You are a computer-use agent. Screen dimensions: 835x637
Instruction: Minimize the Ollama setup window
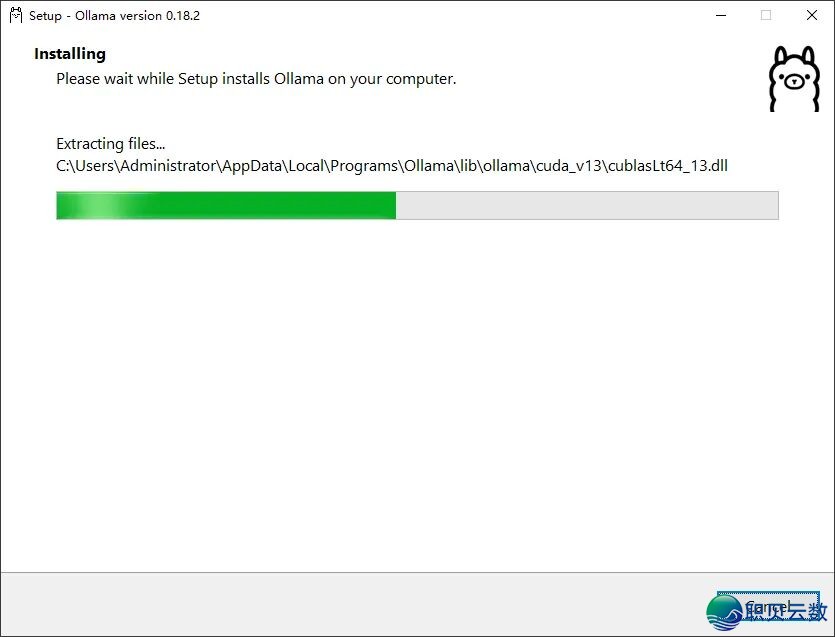point(721,15)
